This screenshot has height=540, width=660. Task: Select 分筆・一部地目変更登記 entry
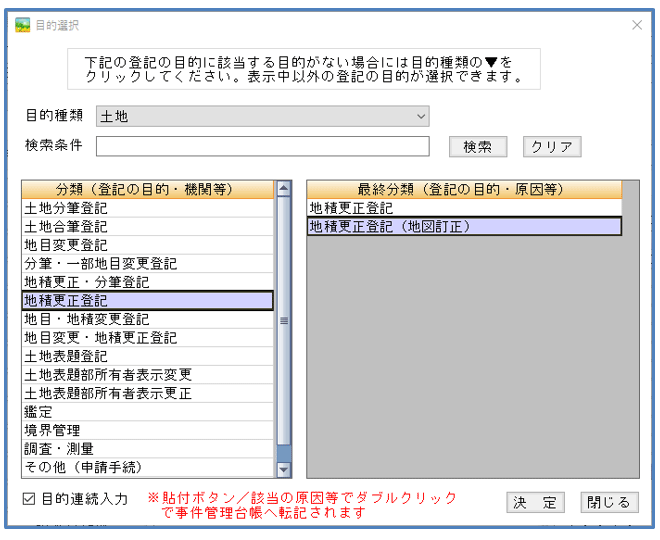(147, 264)
